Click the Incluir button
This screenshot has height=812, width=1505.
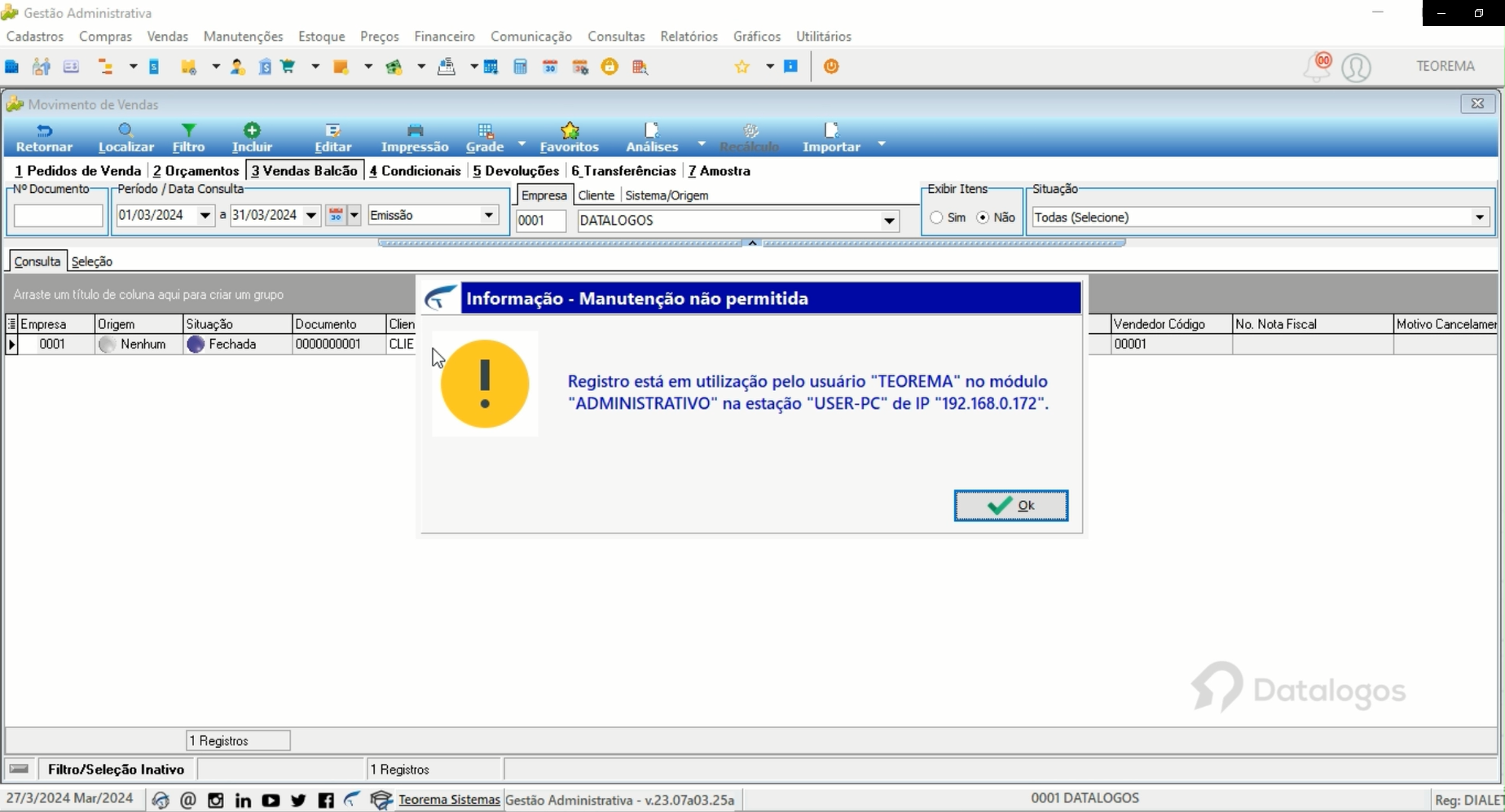[x=252, y=138]
